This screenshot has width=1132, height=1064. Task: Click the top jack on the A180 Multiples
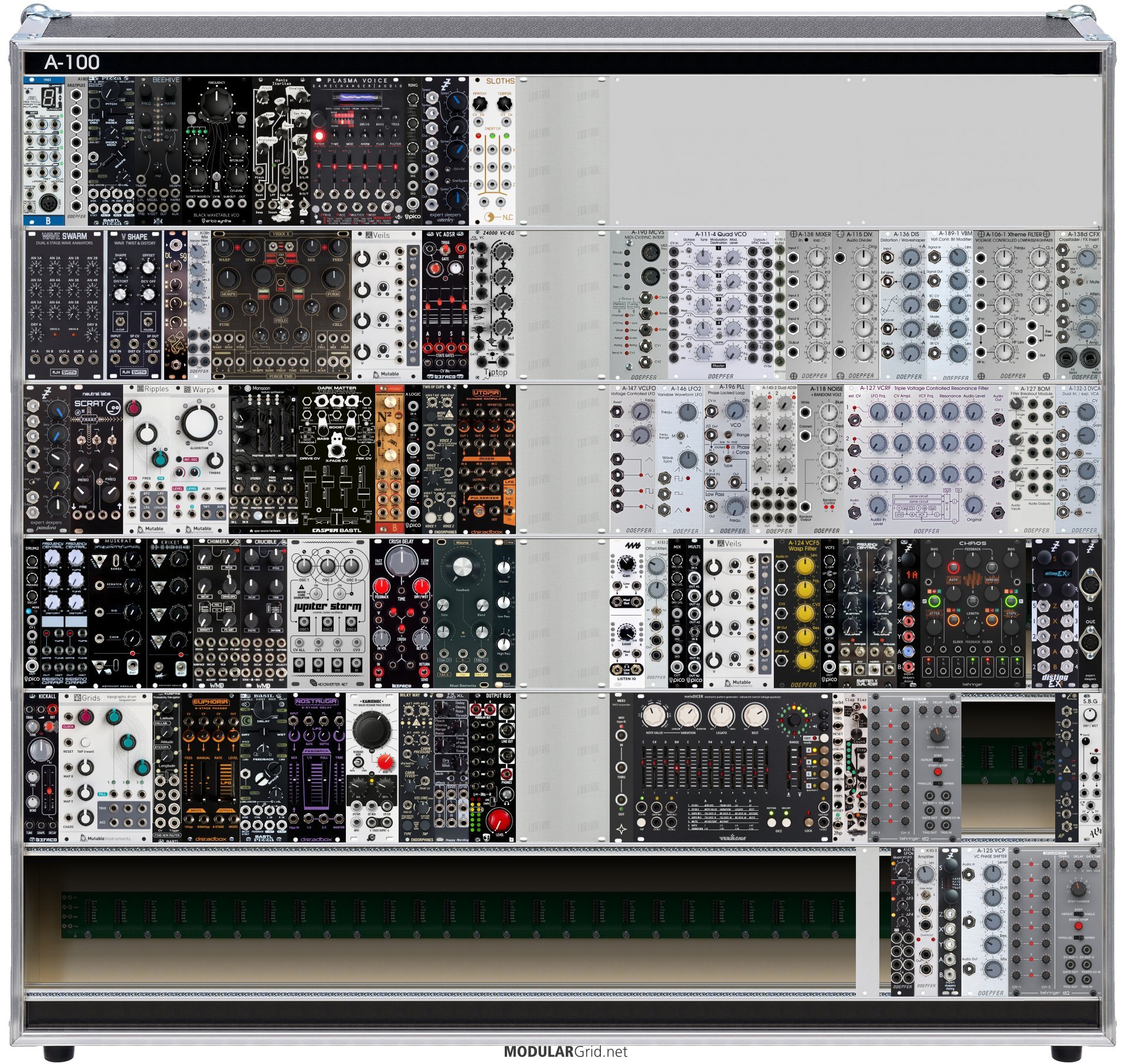(77, 95)
